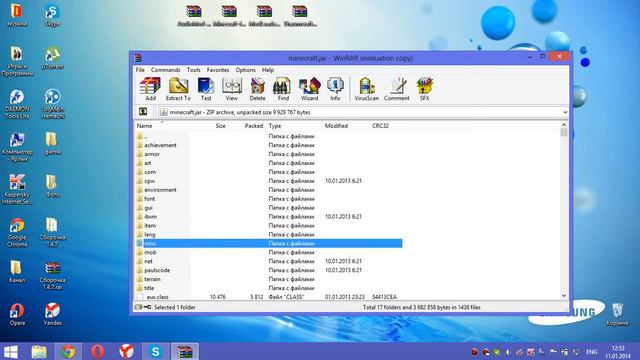Image resolution: width=640 pixels, height=360 pixels.
Task: Click the Skype desktop shortcut
Action: coord(52,16)
